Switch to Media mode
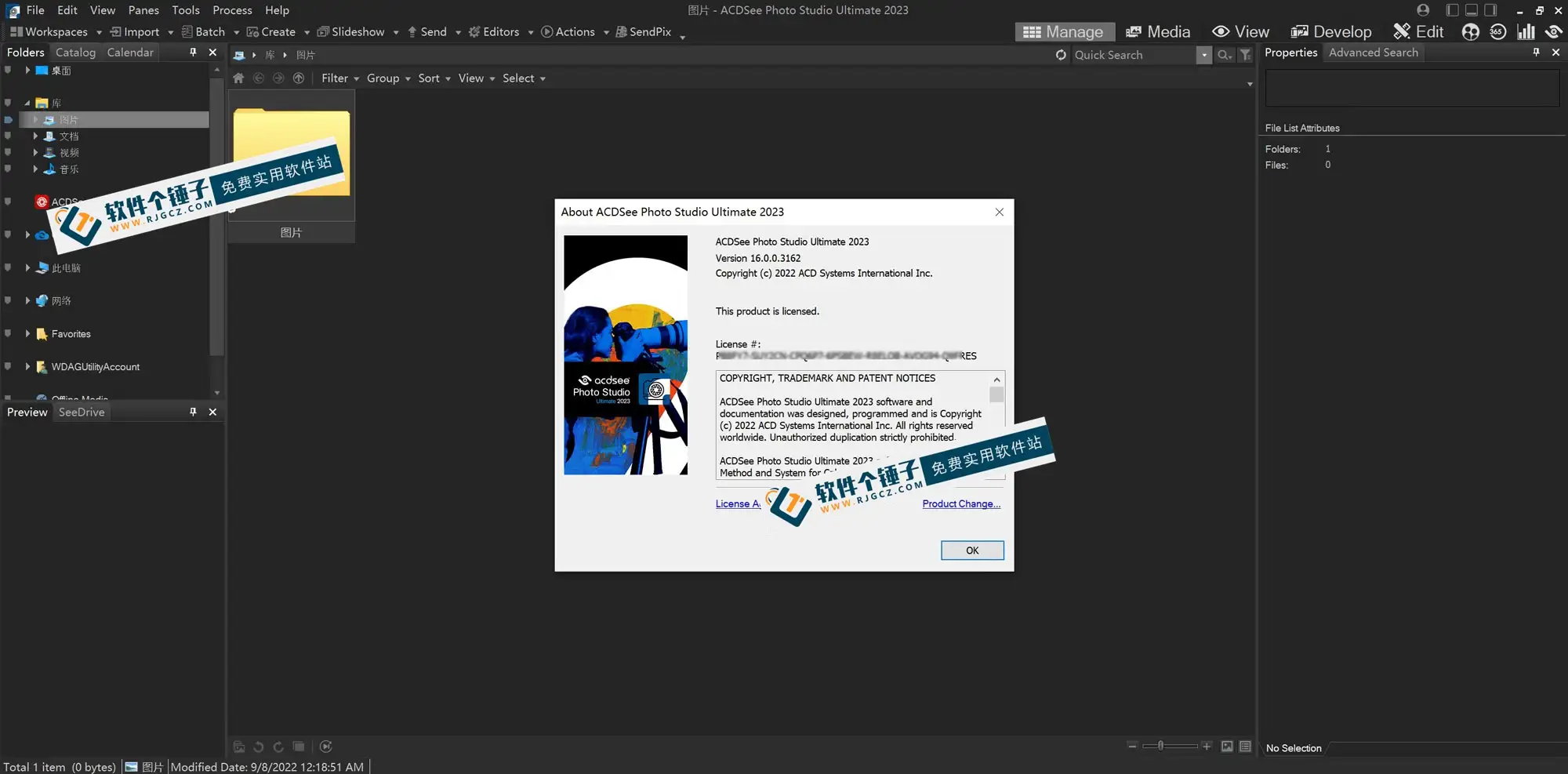Viewport: 1568px width, 774px height. [x=1158, y=31]
